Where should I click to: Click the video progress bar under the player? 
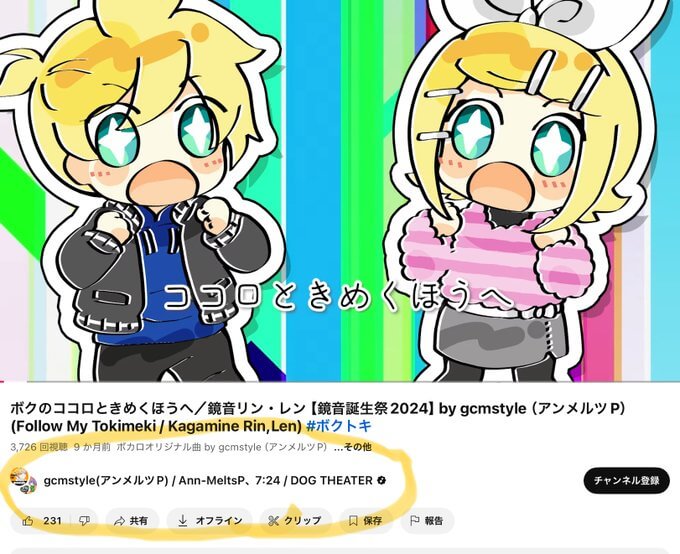coord(340,382)
